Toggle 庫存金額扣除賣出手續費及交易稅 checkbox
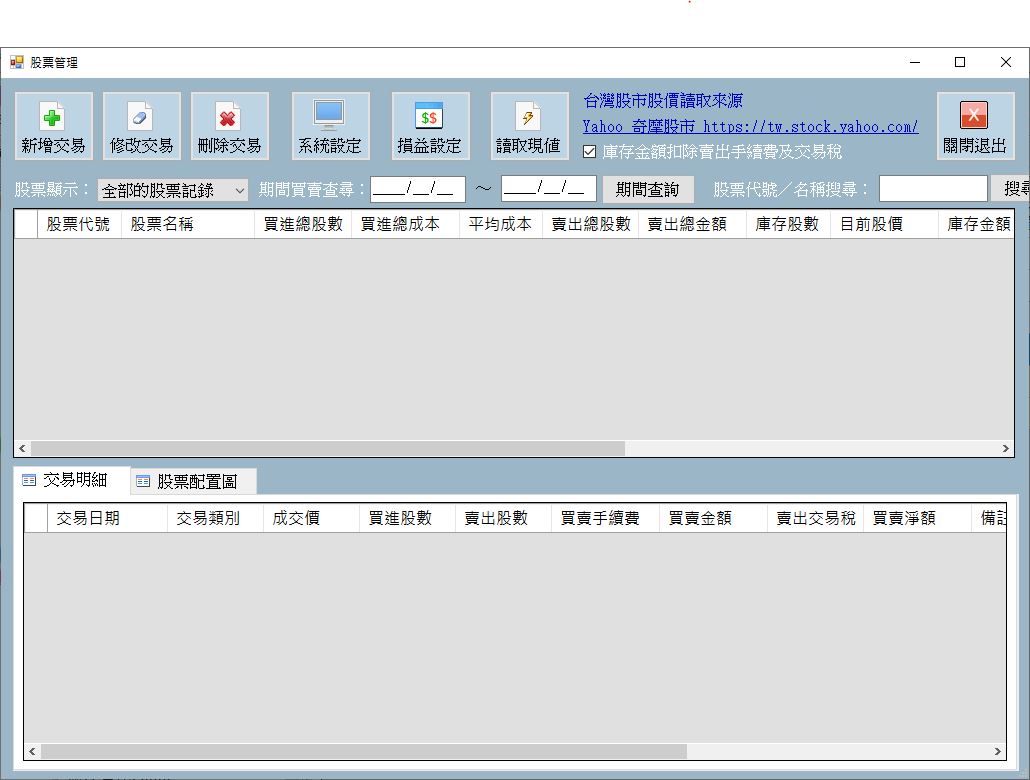Image resolution: width=1030 pixels, height=780 pixels. point(589,152)
